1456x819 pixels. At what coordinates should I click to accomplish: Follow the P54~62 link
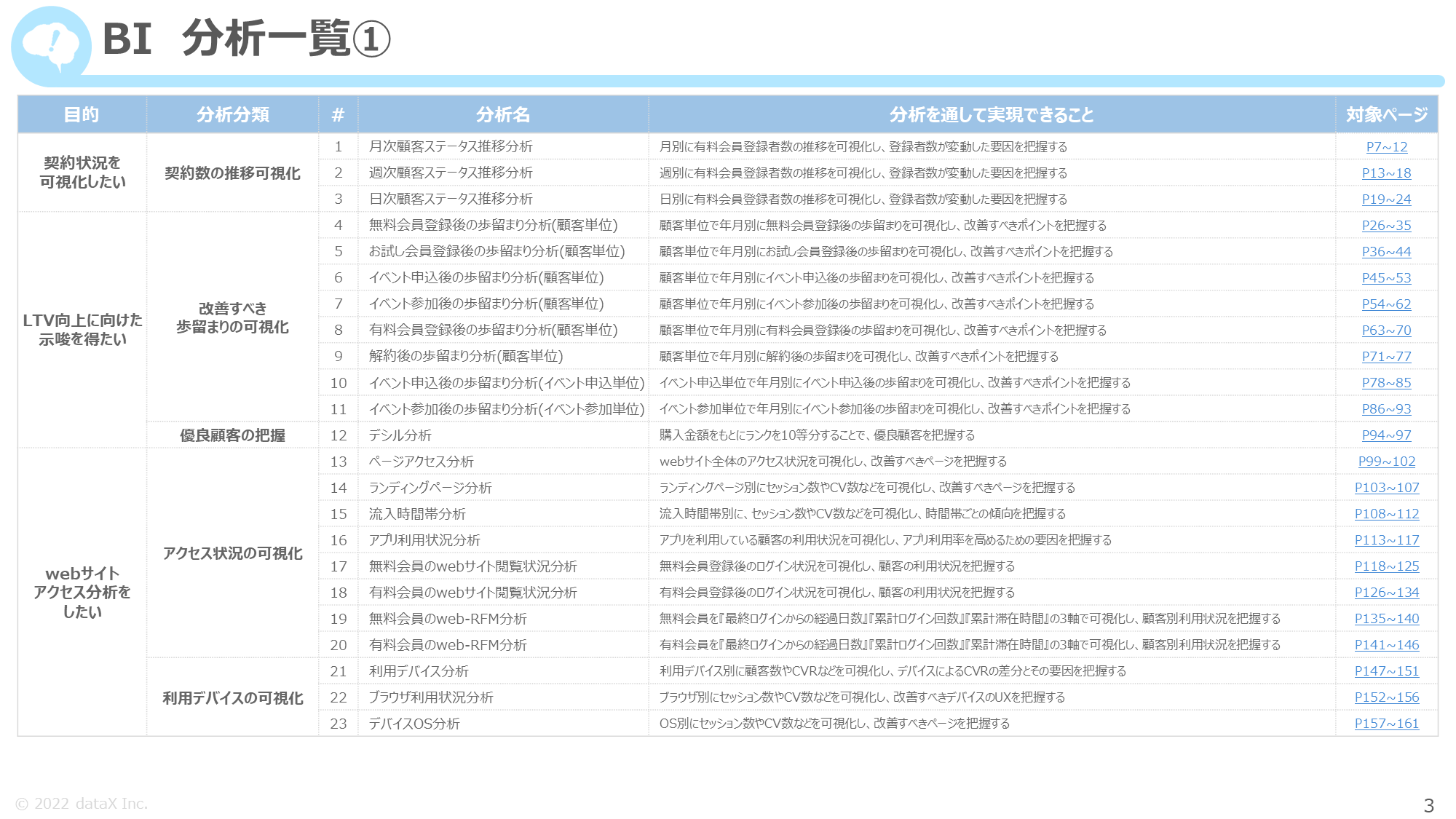1386,304
